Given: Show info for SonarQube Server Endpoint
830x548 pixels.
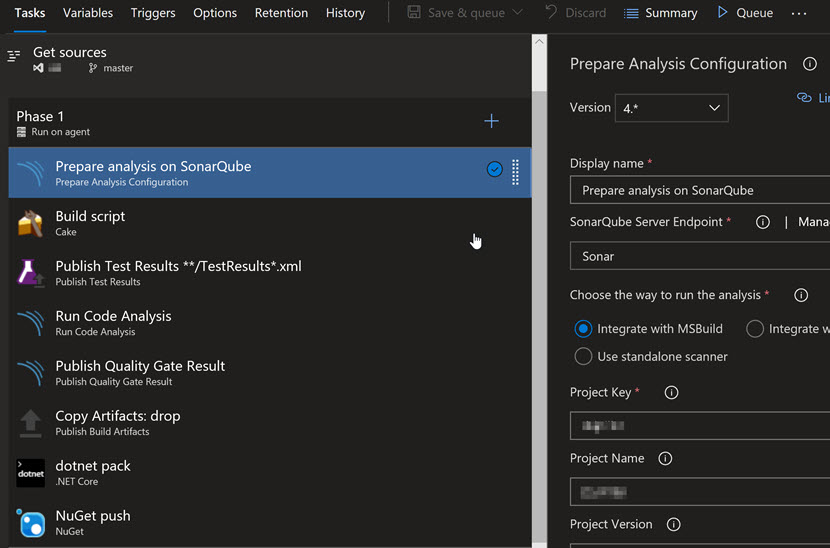Looking at the screenshot, I should pos(762,222).
